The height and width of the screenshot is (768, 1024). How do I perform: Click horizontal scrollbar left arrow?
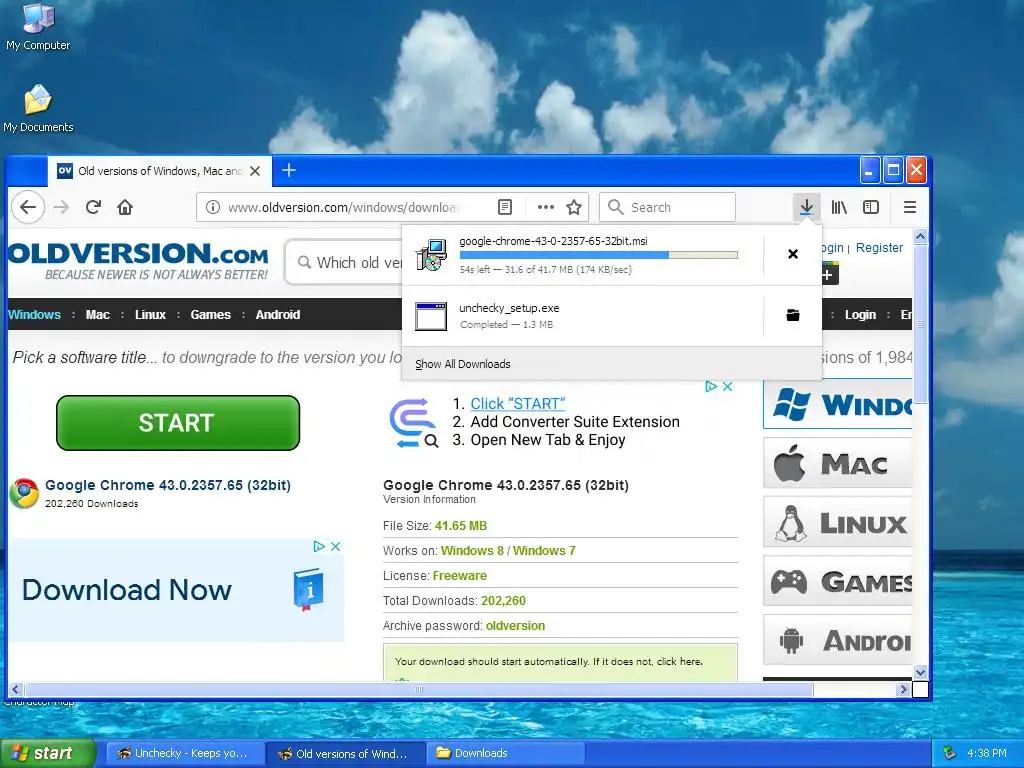[16, 689]
